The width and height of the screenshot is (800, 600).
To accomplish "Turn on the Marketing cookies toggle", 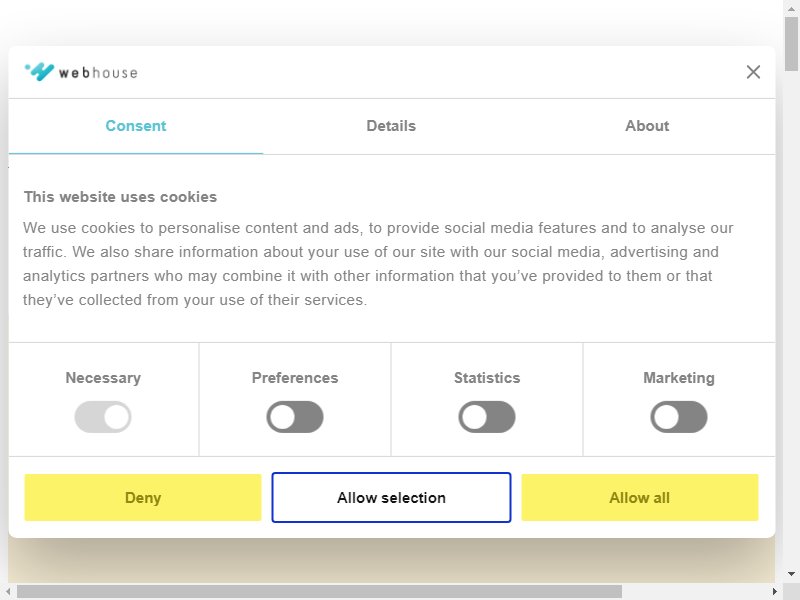I will pos(679,417).
